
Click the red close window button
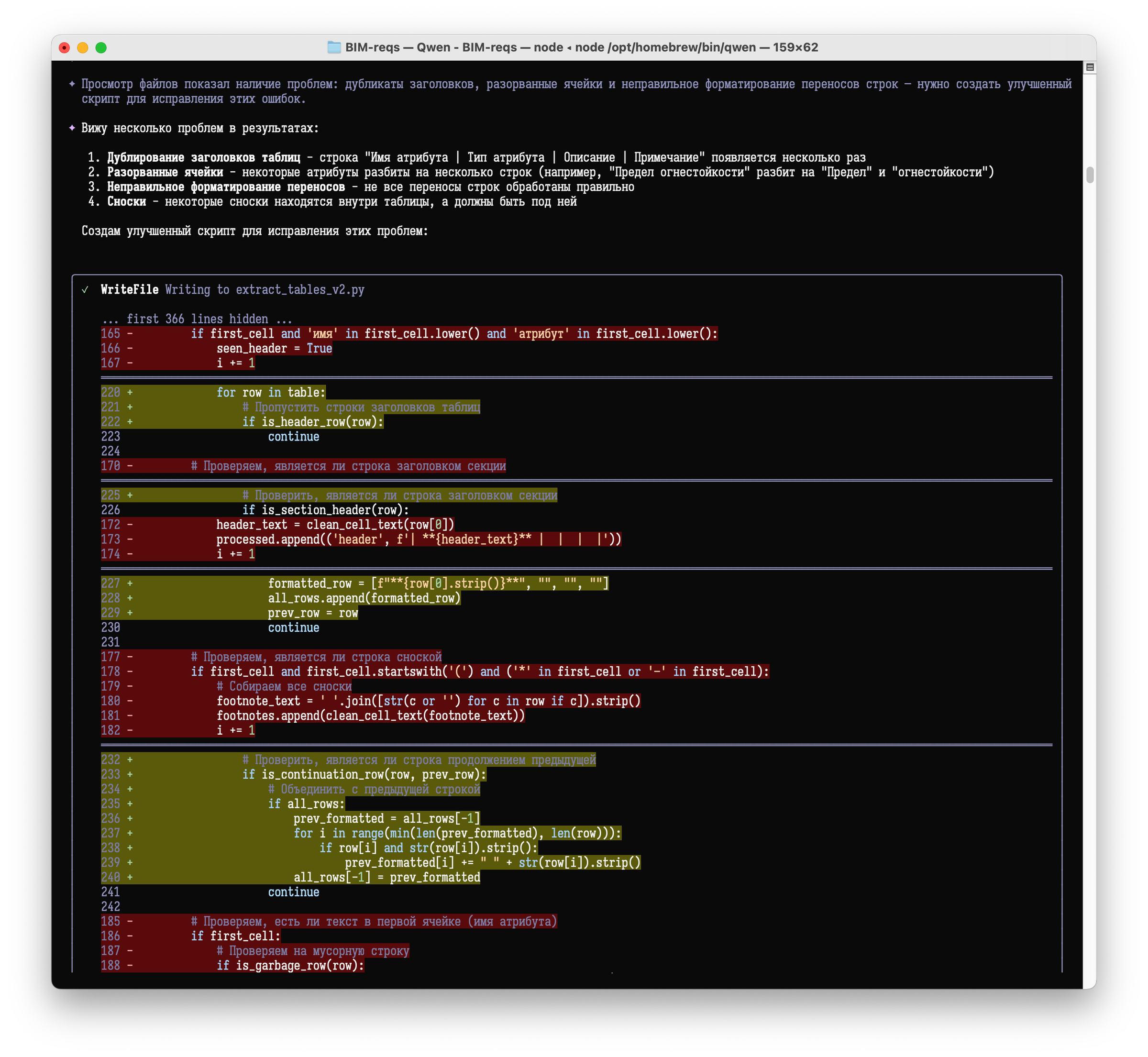[x=65, y=48]
